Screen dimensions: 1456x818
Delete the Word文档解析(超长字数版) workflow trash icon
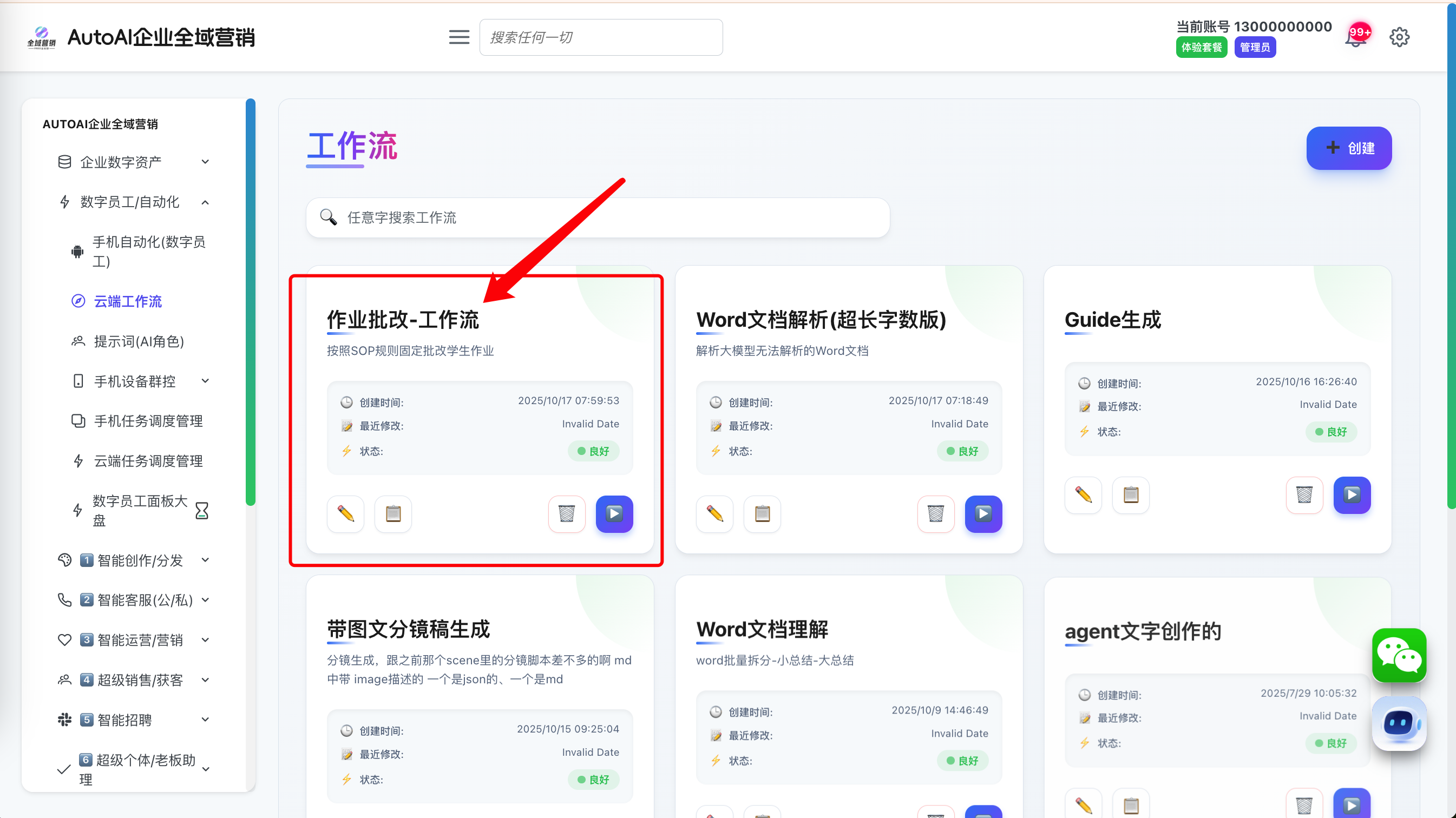pyautogui.click(x=935, y=513)
